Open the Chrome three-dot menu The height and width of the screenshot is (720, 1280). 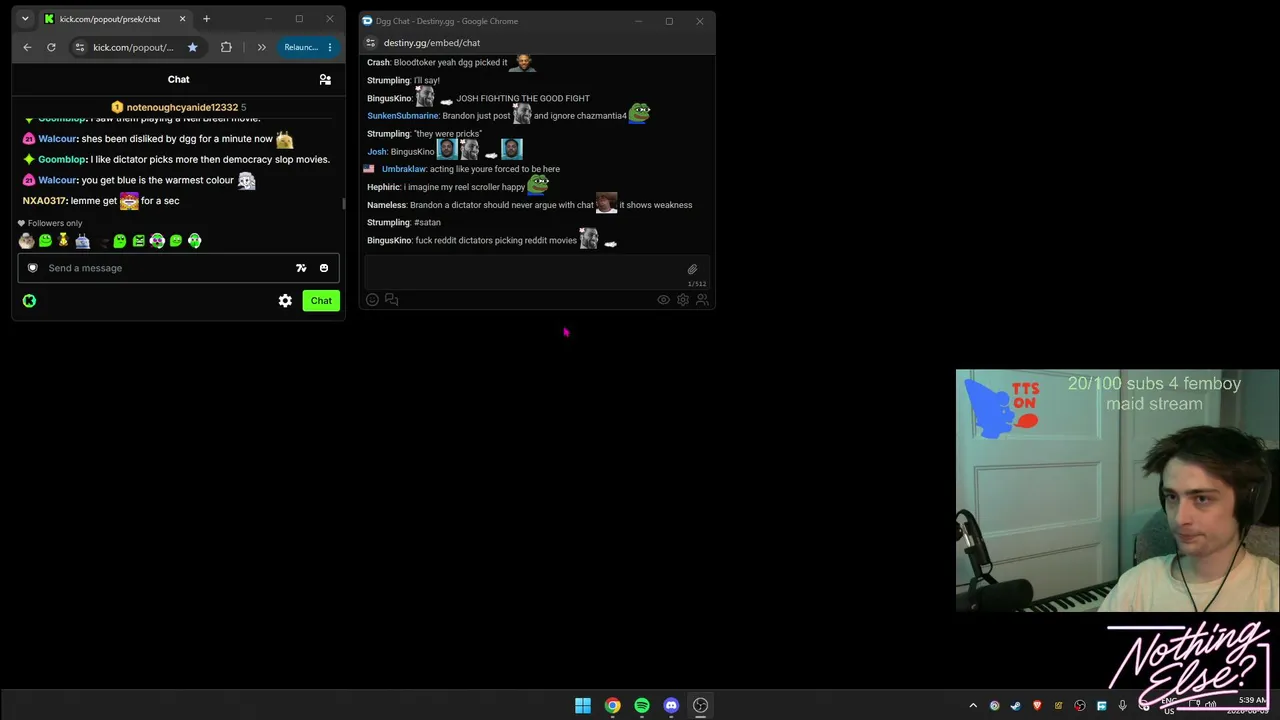330,47
